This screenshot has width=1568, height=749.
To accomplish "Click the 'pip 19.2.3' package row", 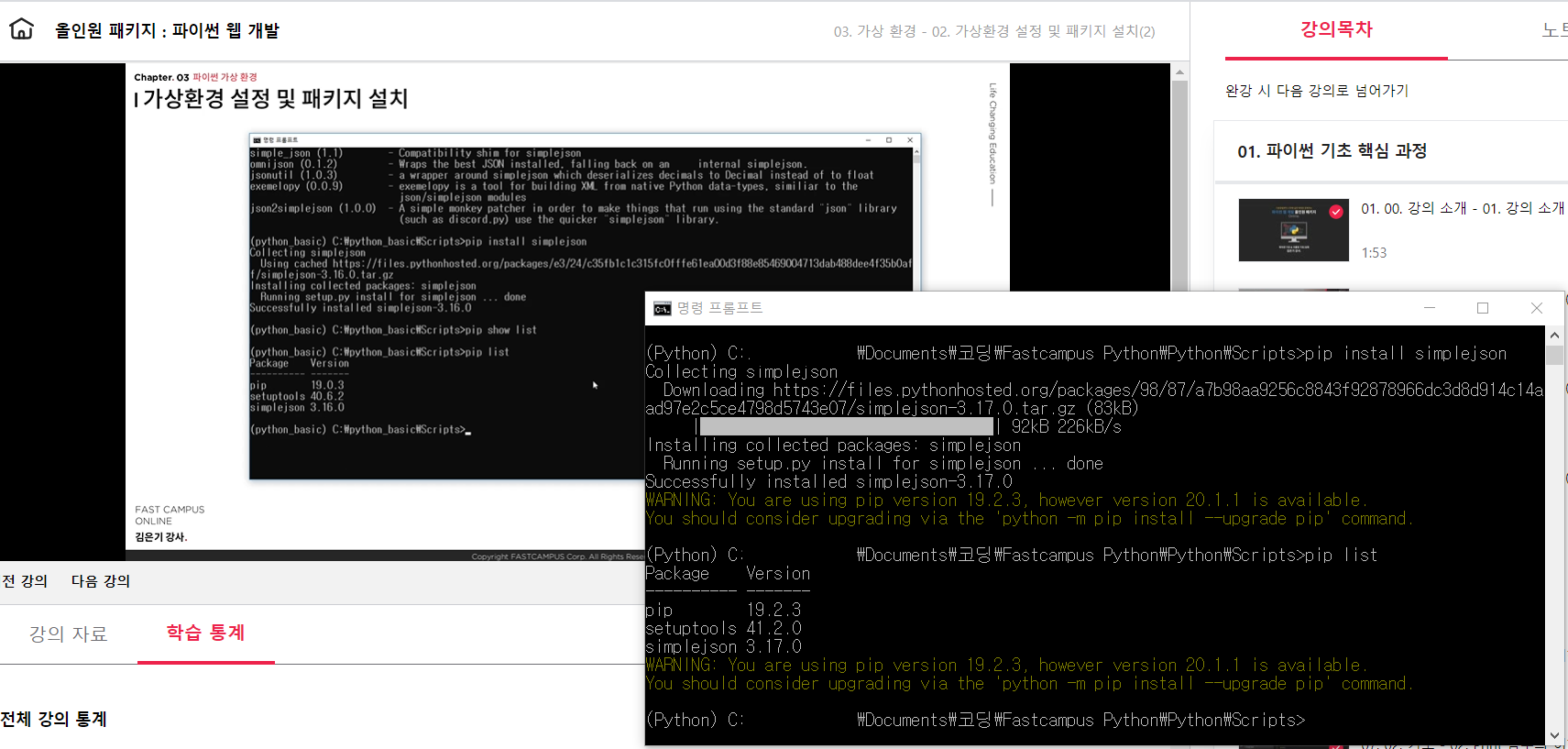I will (x=723, y=610).
